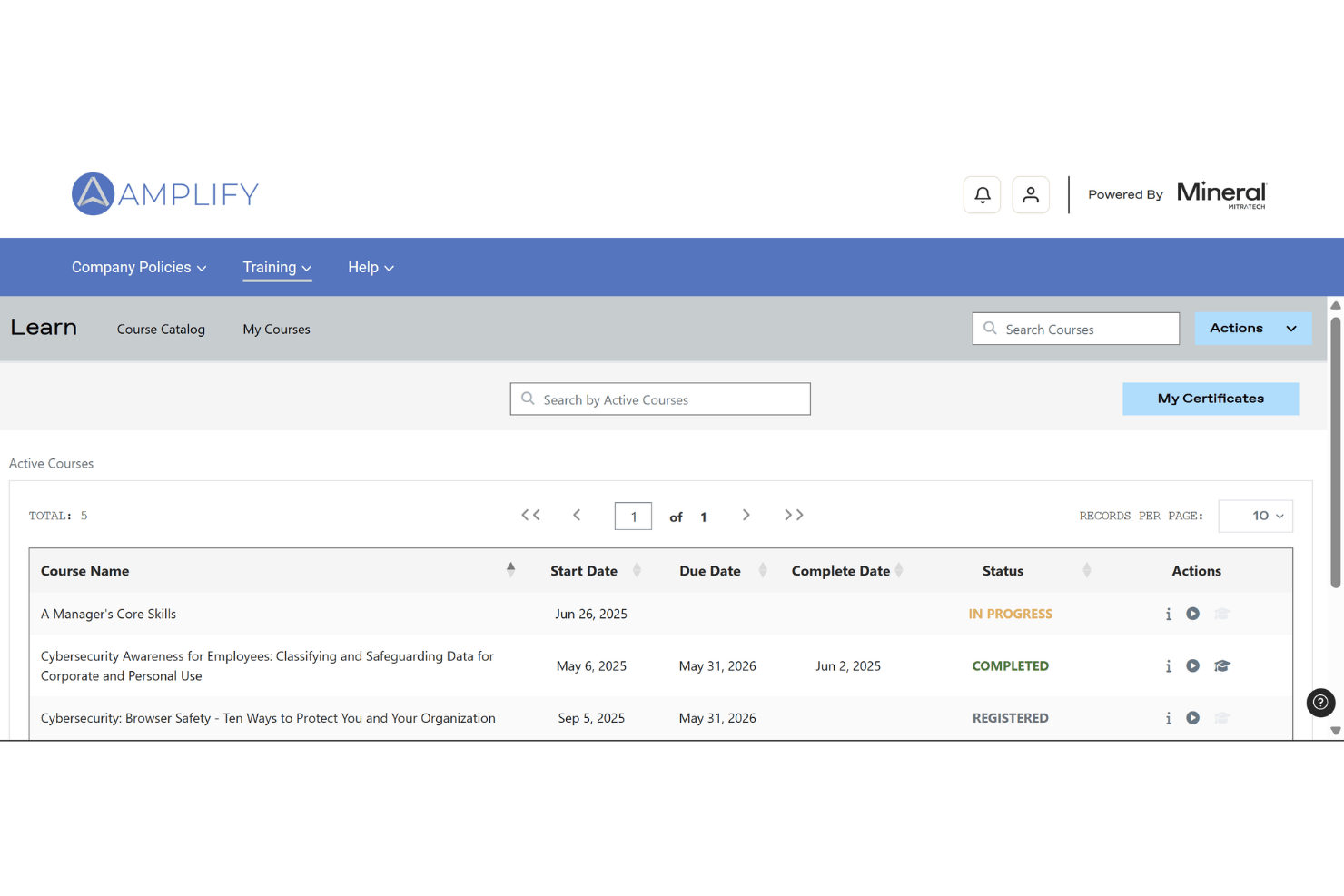The width and height of the screenshot is (1344, 896).
Task: Click the Jun 2, 2025 complete date
Action: click(x=848, y=666)
